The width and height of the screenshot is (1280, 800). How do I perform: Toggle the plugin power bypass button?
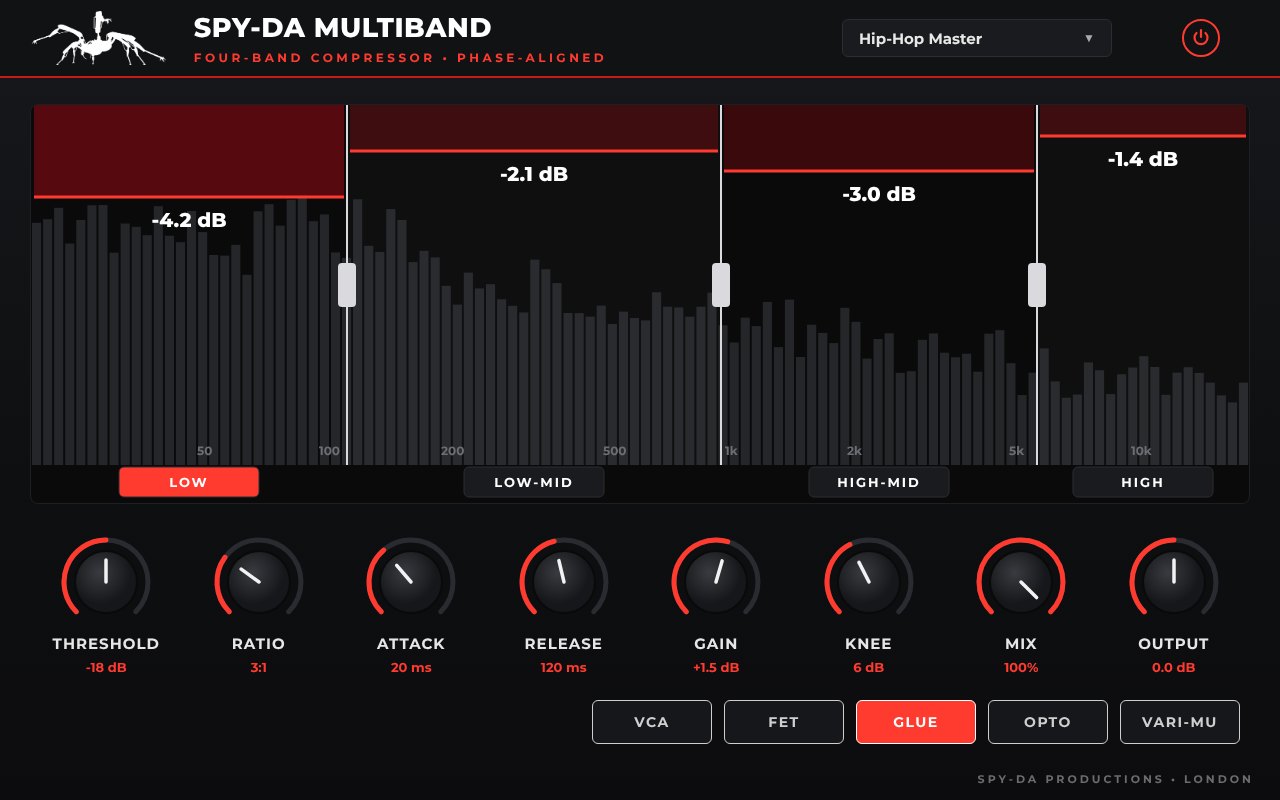tap(1201, 39)
